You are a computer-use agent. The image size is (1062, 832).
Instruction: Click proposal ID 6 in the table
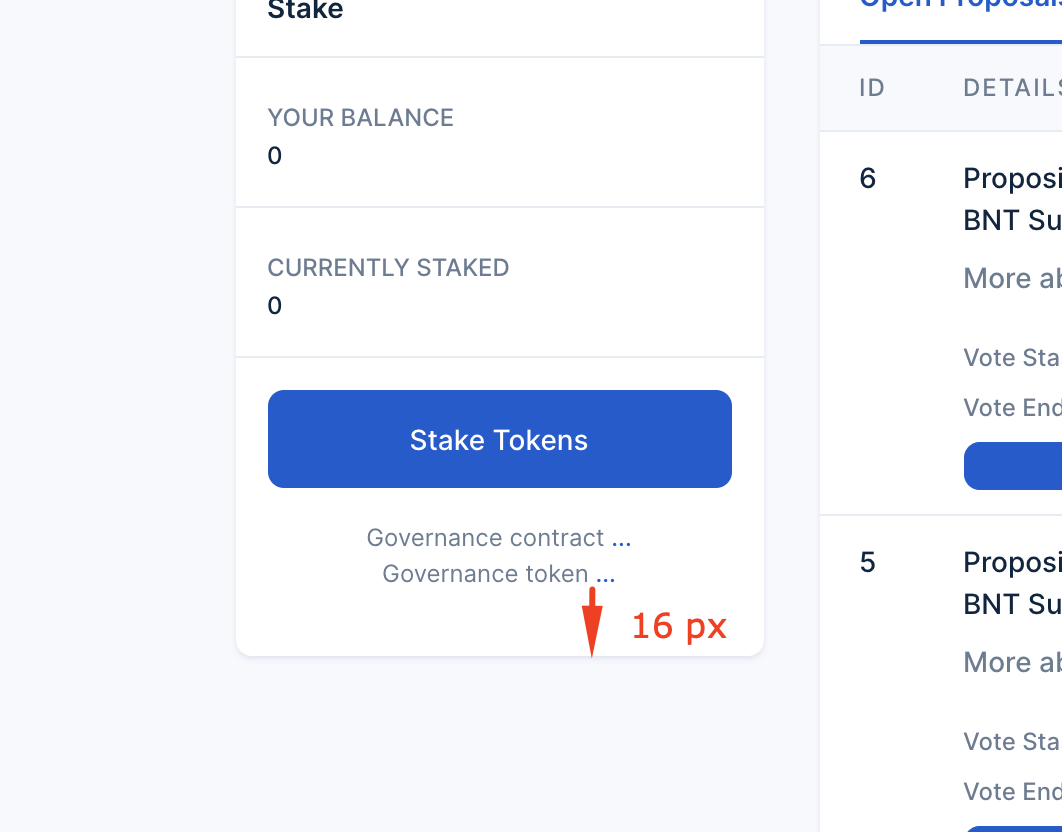866,178
